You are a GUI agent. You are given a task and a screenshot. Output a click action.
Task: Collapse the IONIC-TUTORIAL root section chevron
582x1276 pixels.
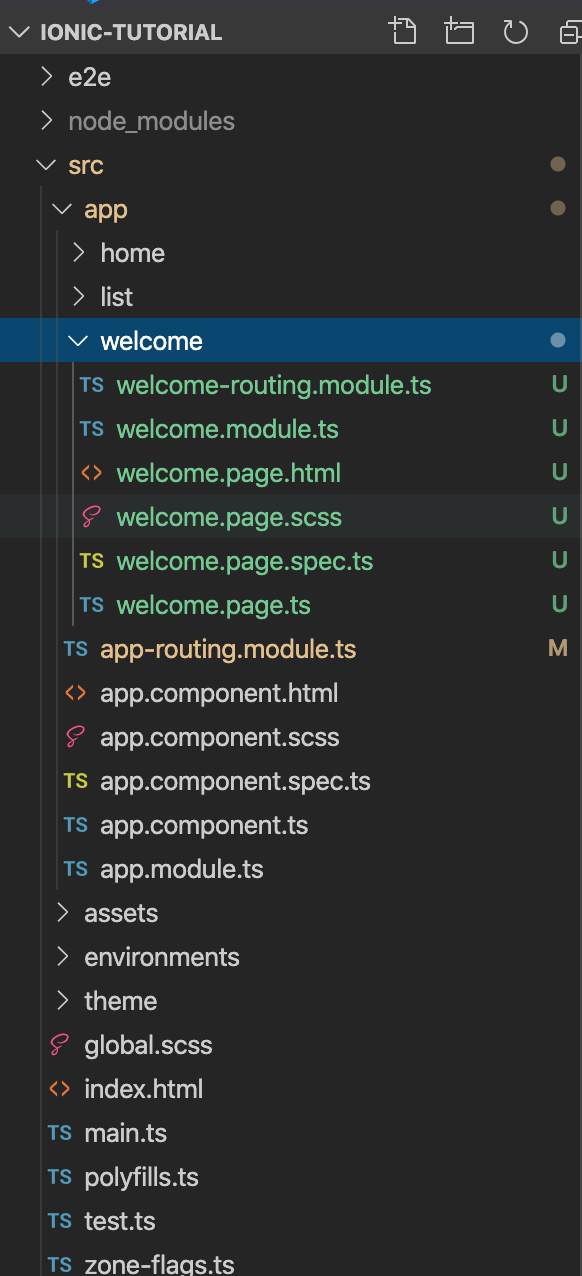pyautogui.click(x=19, y=32)
